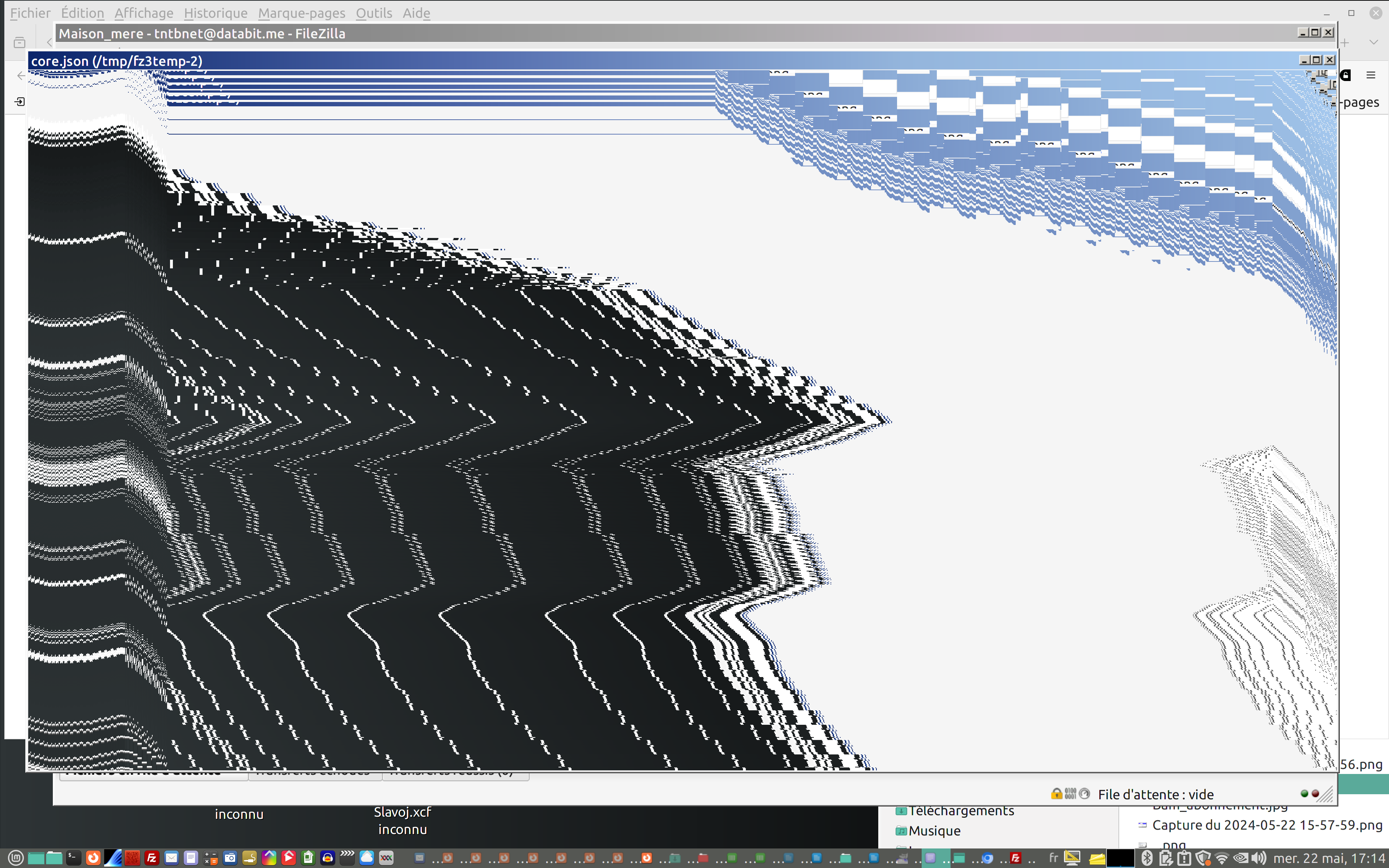Launch the calculator from the panel
Screen dimensions: 1389x868
tap(210, 858)
